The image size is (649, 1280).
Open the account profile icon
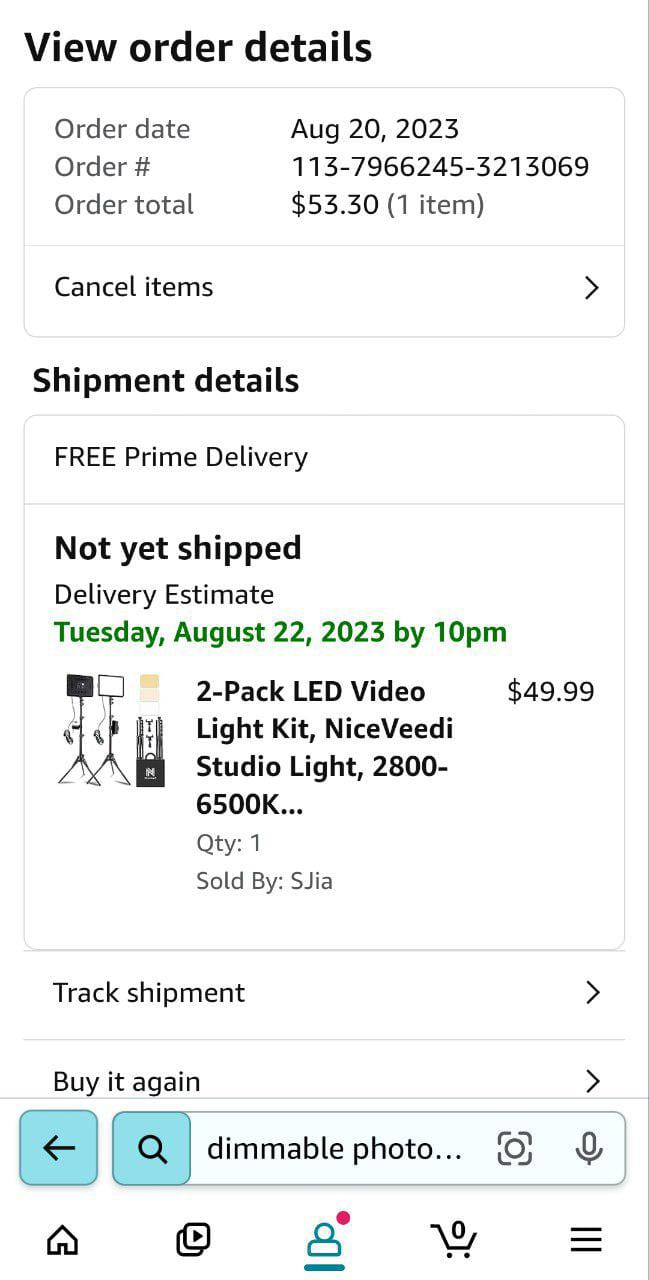[x=324, y=1240]
